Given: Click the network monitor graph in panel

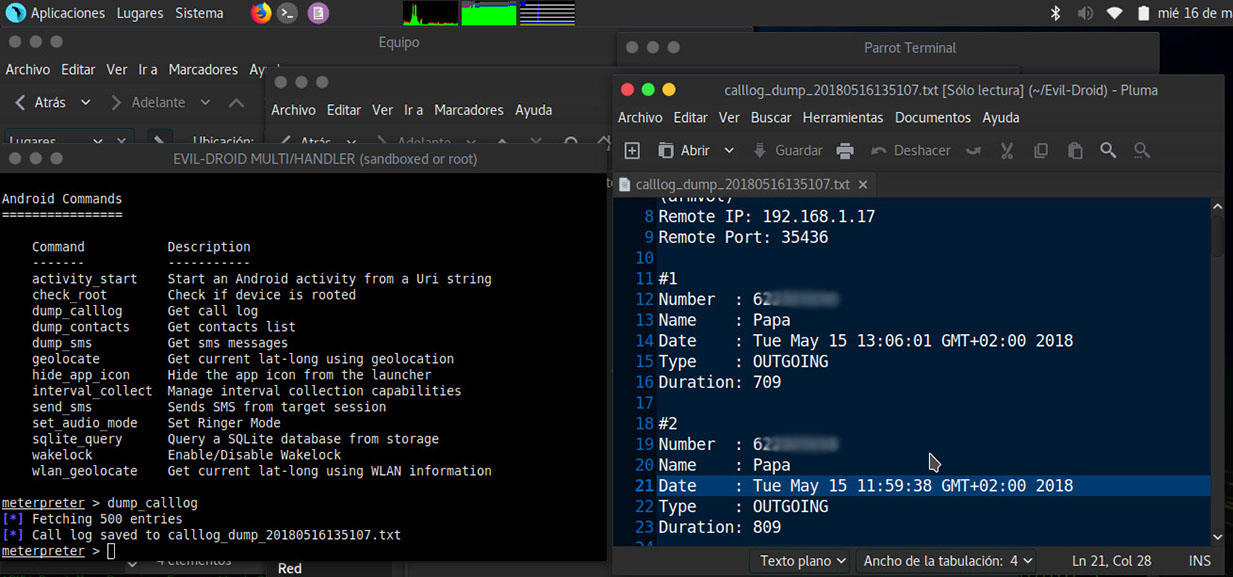Looking at the screenshot, I should tap(547, 13).
